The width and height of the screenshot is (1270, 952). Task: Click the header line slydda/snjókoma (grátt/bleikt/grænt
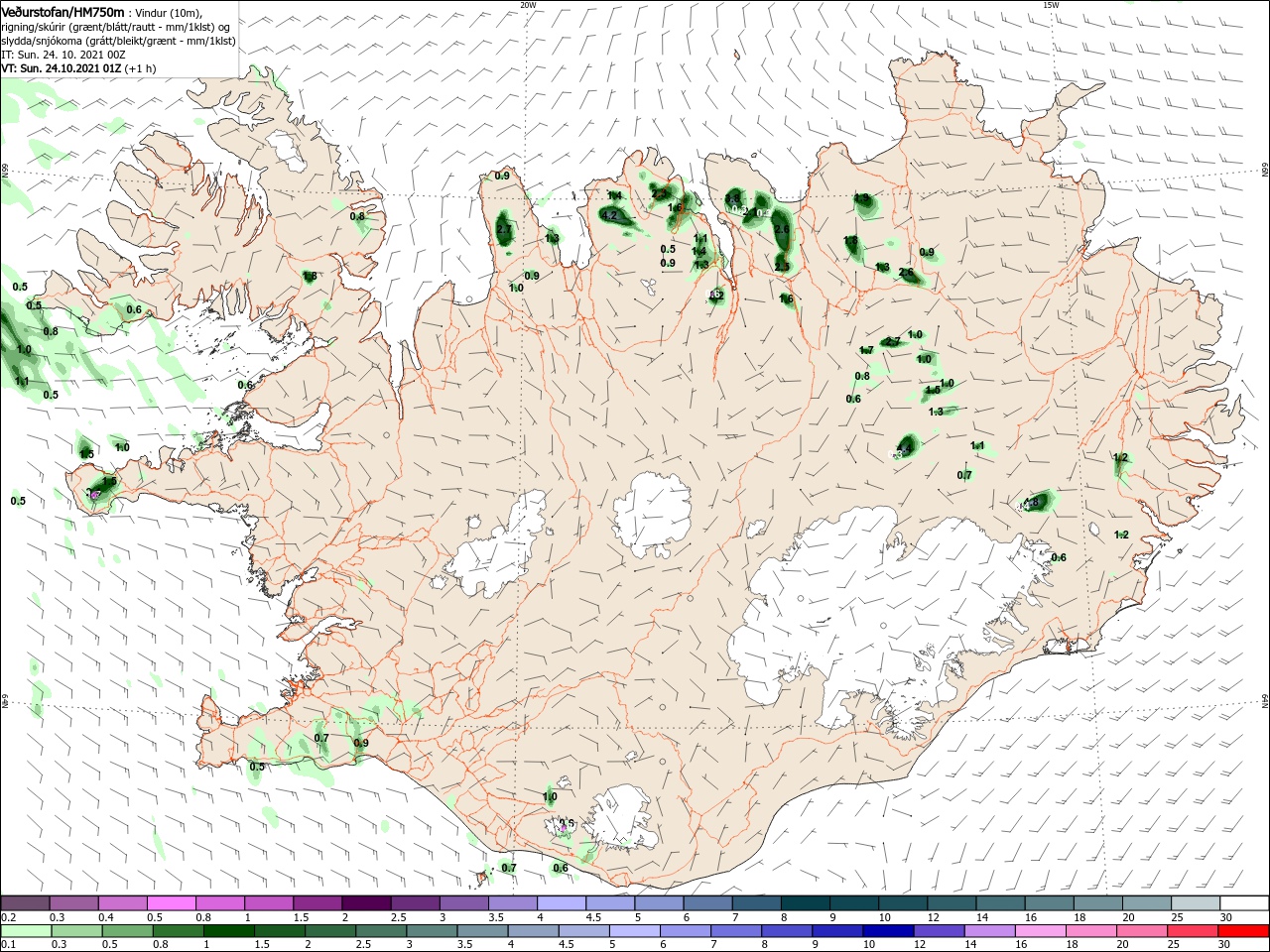click(118, 41)
